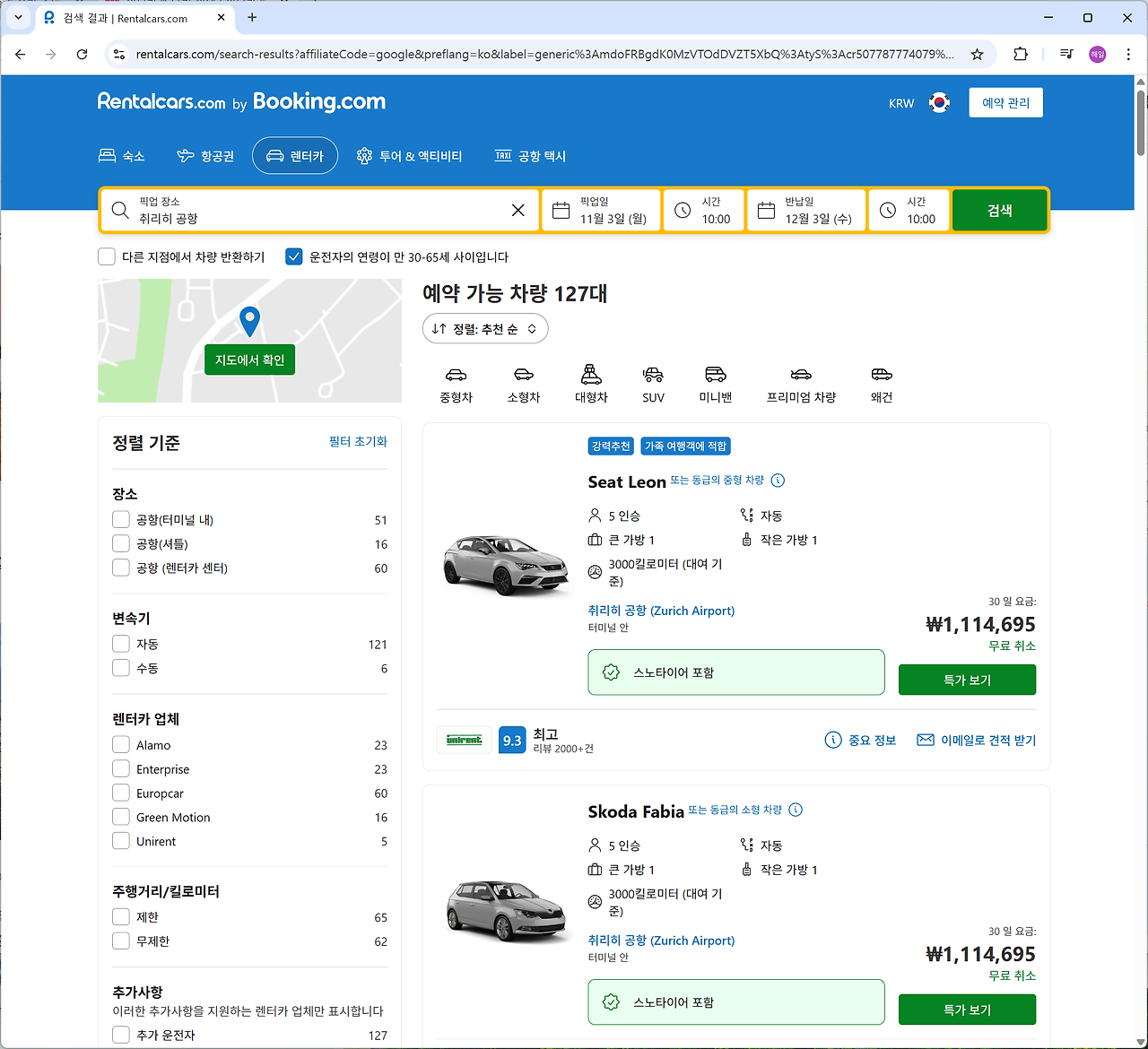Filter by 프리미엄 차량 car type icon
This screenshot has height=1049, width=1148.
(x=801, y=384)
